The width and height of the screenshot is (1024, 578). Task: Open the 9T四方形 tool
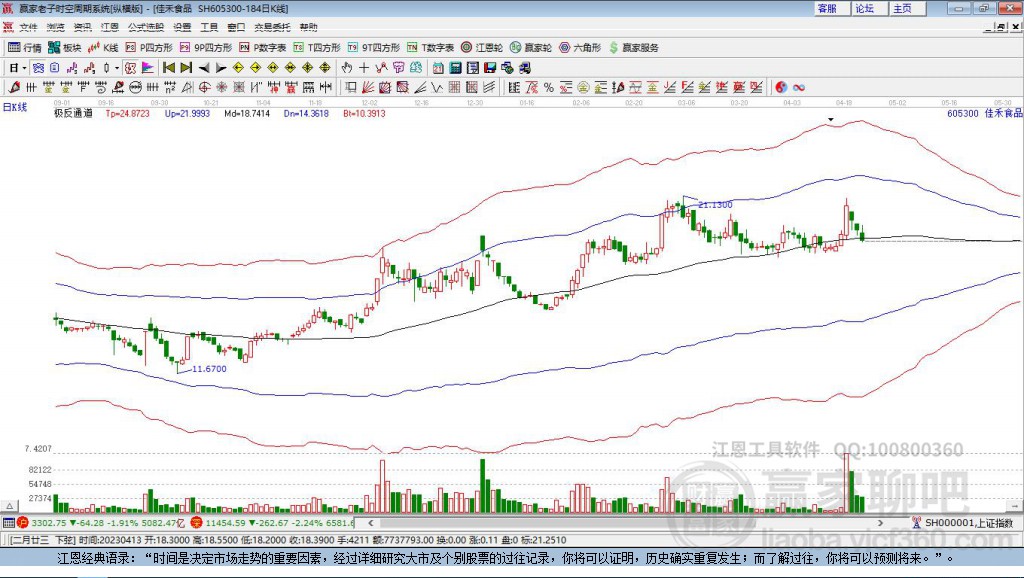click(x=374, y=48)
